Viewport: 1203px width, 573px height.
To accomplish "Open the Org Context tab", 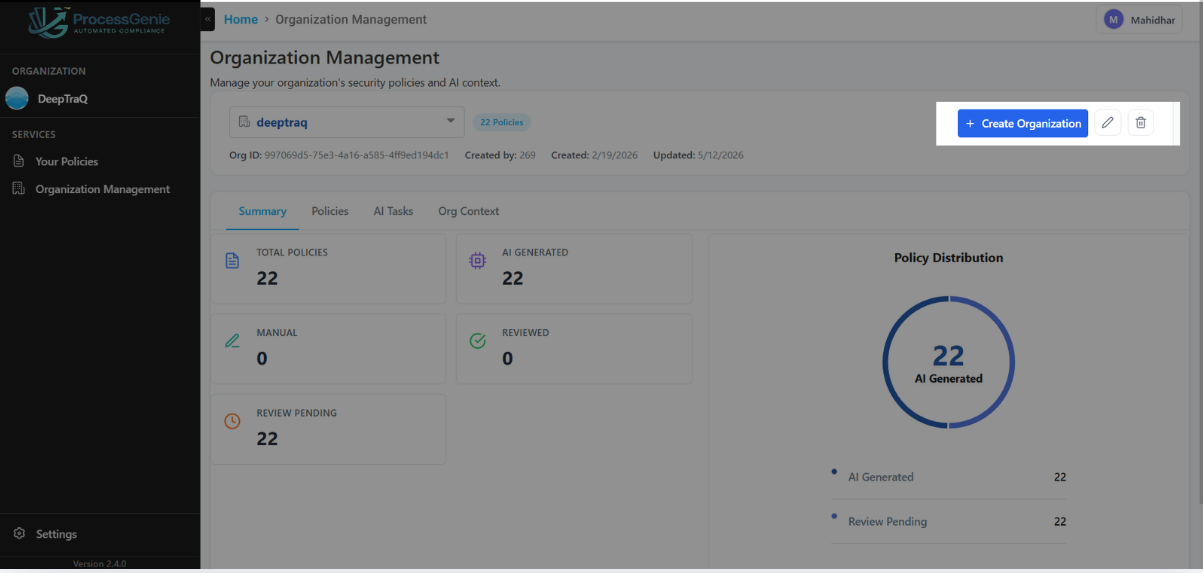I will tap(468, 211).
